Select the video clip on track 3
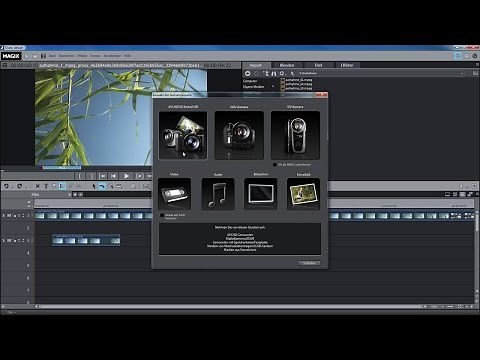The height and width of the screenshot is (360, 480). point(86,240)
